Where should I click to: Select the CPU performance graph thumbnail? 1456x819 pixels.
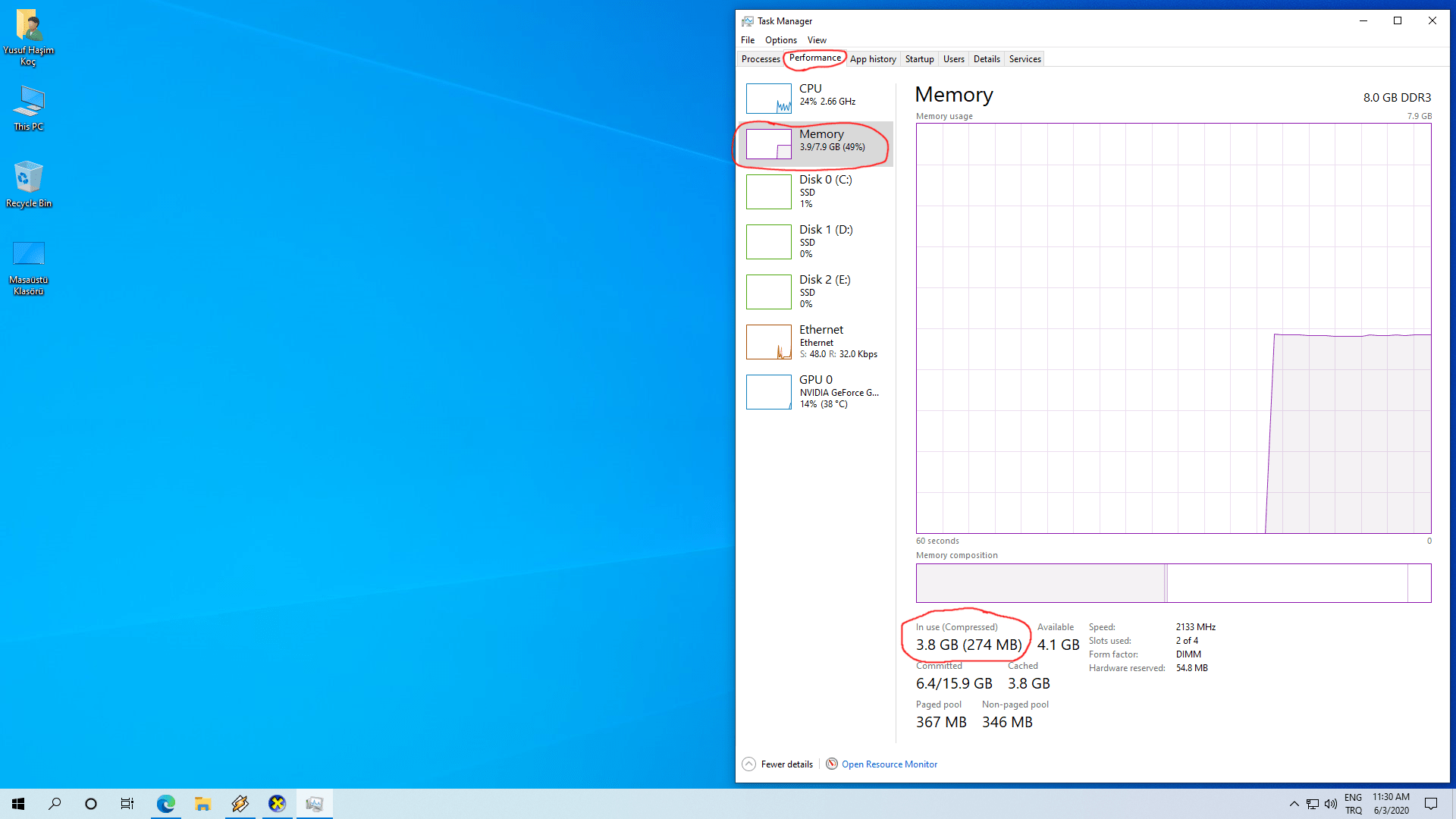click(768, 98)
